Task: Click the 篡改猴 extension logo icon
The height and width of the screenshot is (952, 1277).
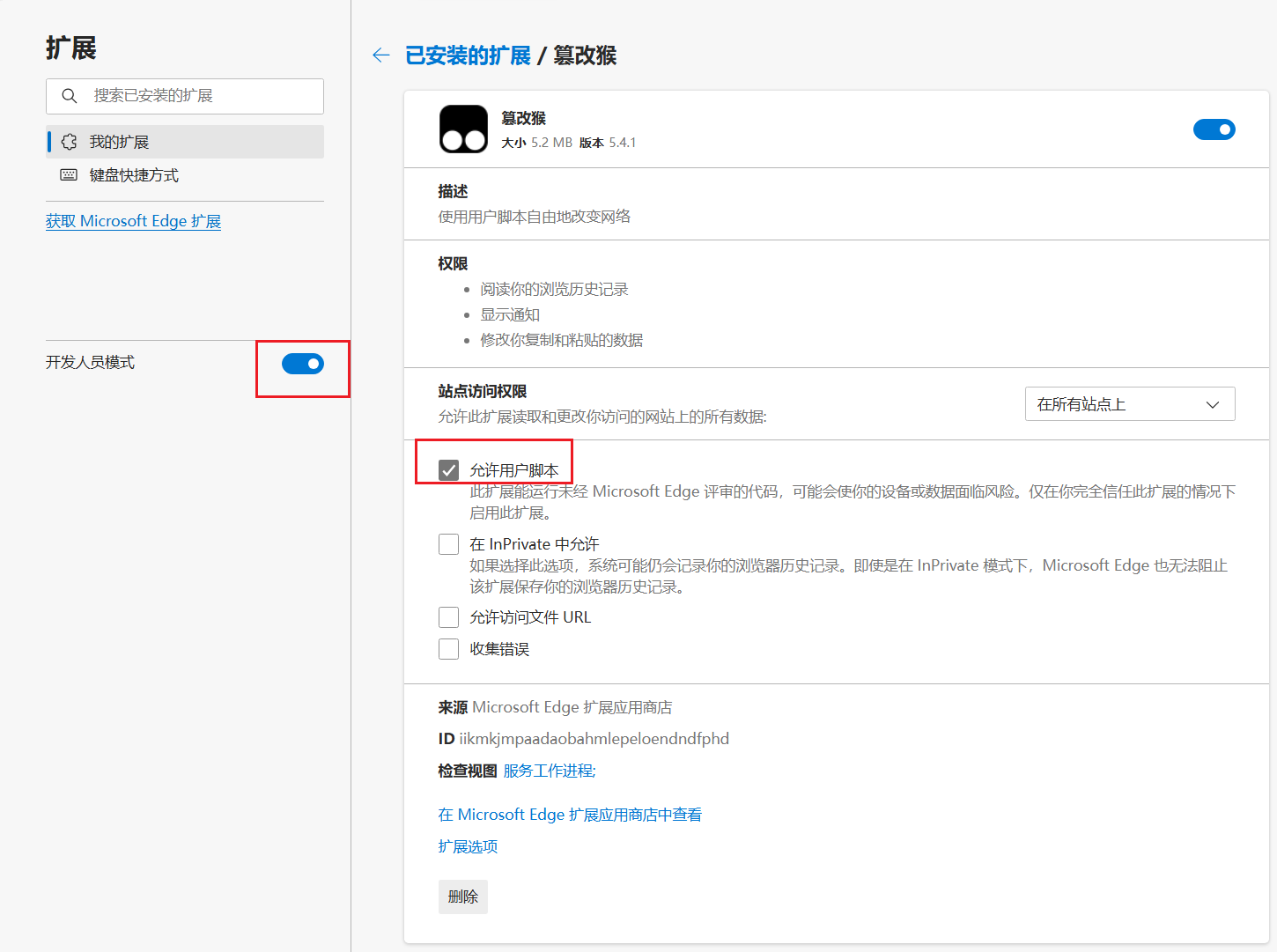Action: pos(463,129)
